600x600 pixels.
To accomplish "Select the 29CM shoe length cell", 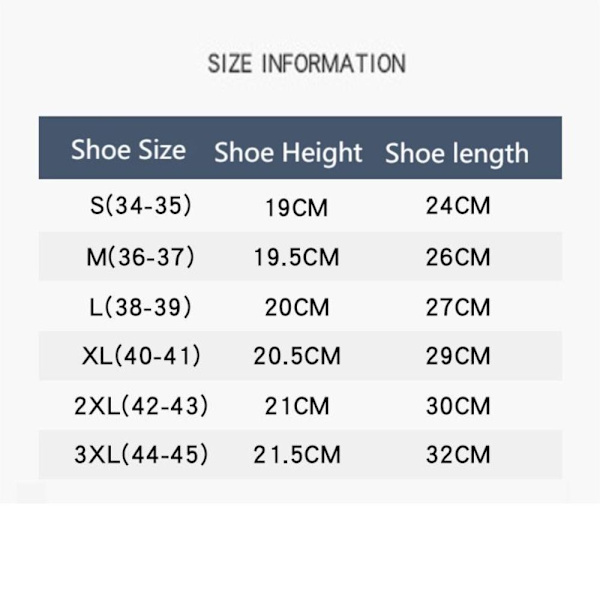I will [458, 356].
